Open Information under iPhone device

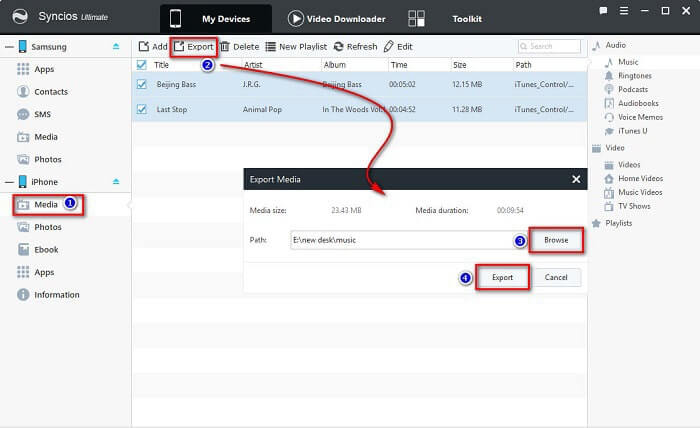(59, 294)
